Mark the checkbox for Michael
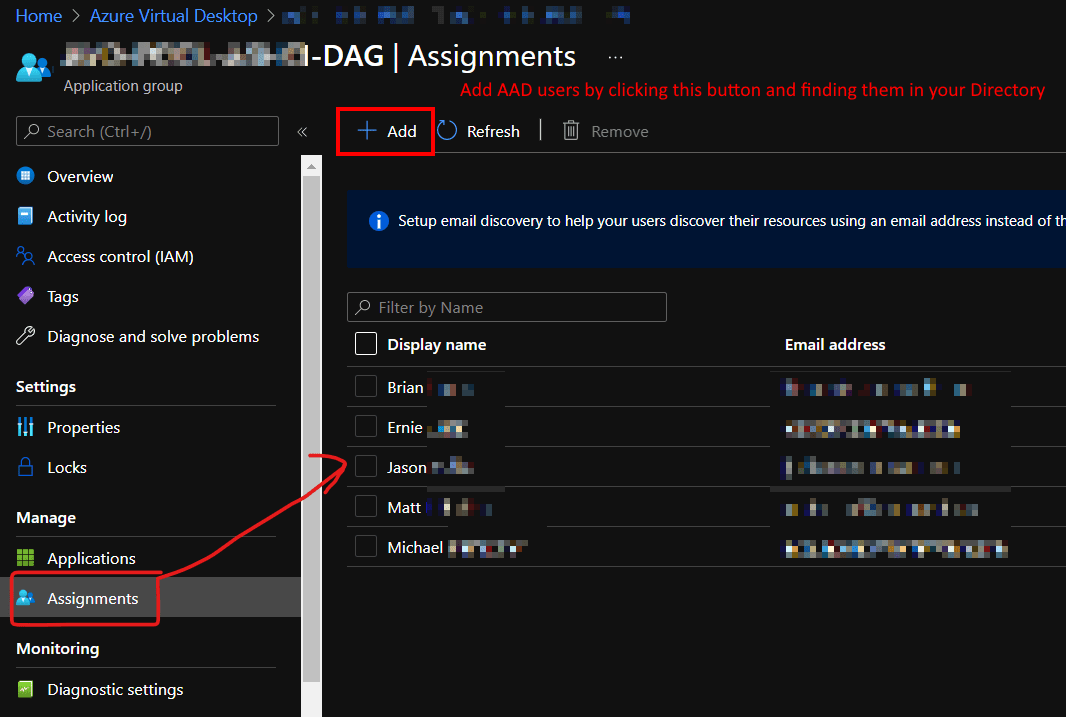 366,546
